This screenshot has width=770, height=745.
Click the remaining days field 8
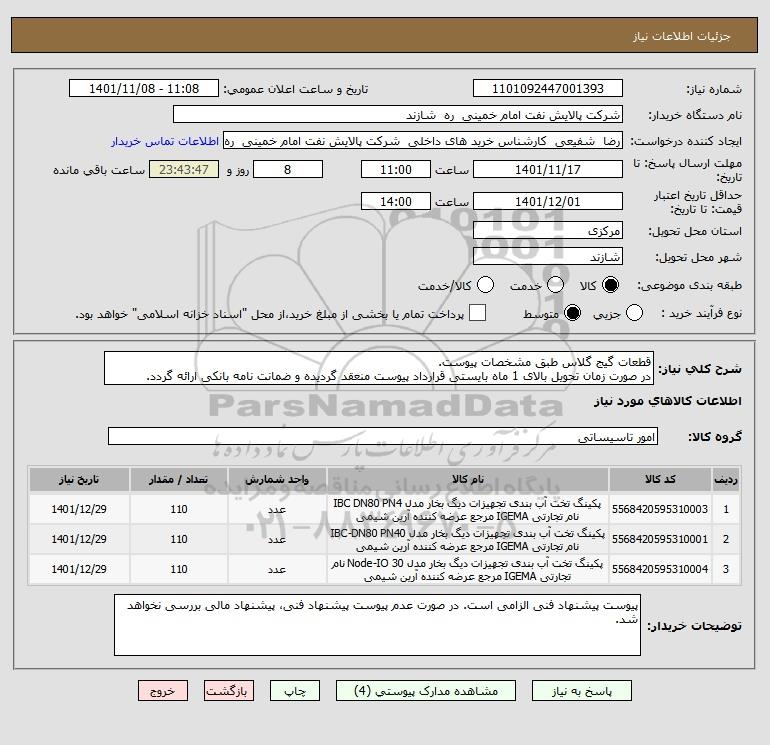pyautogui.click(x=288, y=169)
